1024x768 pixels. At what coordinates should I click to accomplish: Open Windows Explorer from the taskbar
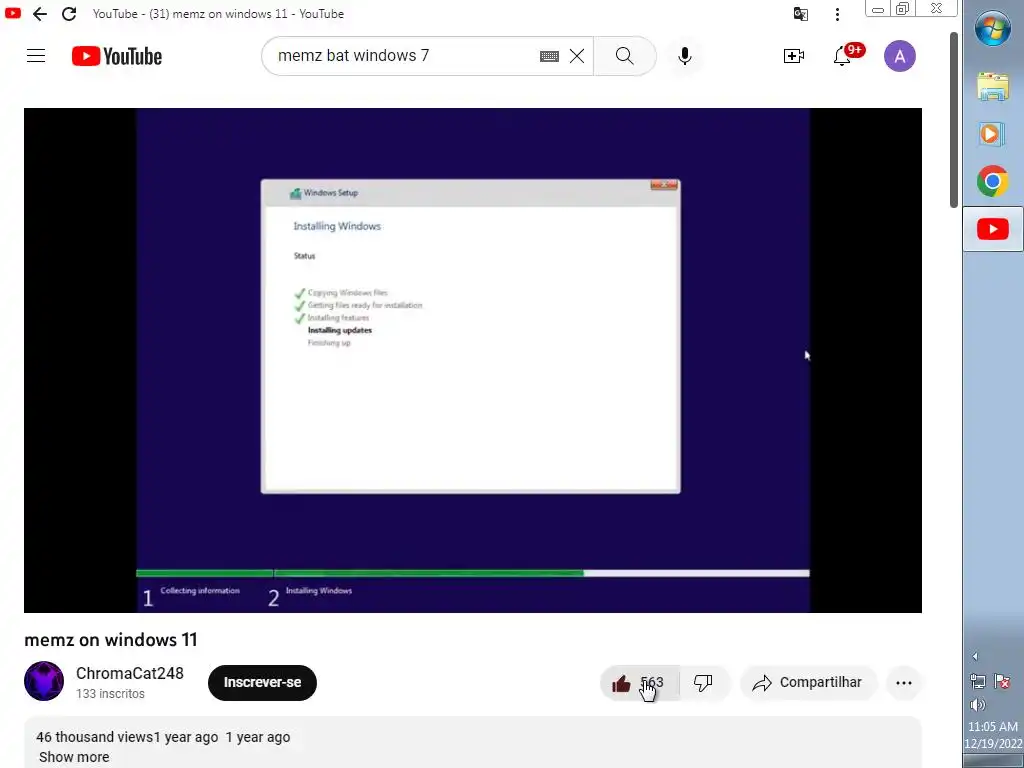point(993,86)
